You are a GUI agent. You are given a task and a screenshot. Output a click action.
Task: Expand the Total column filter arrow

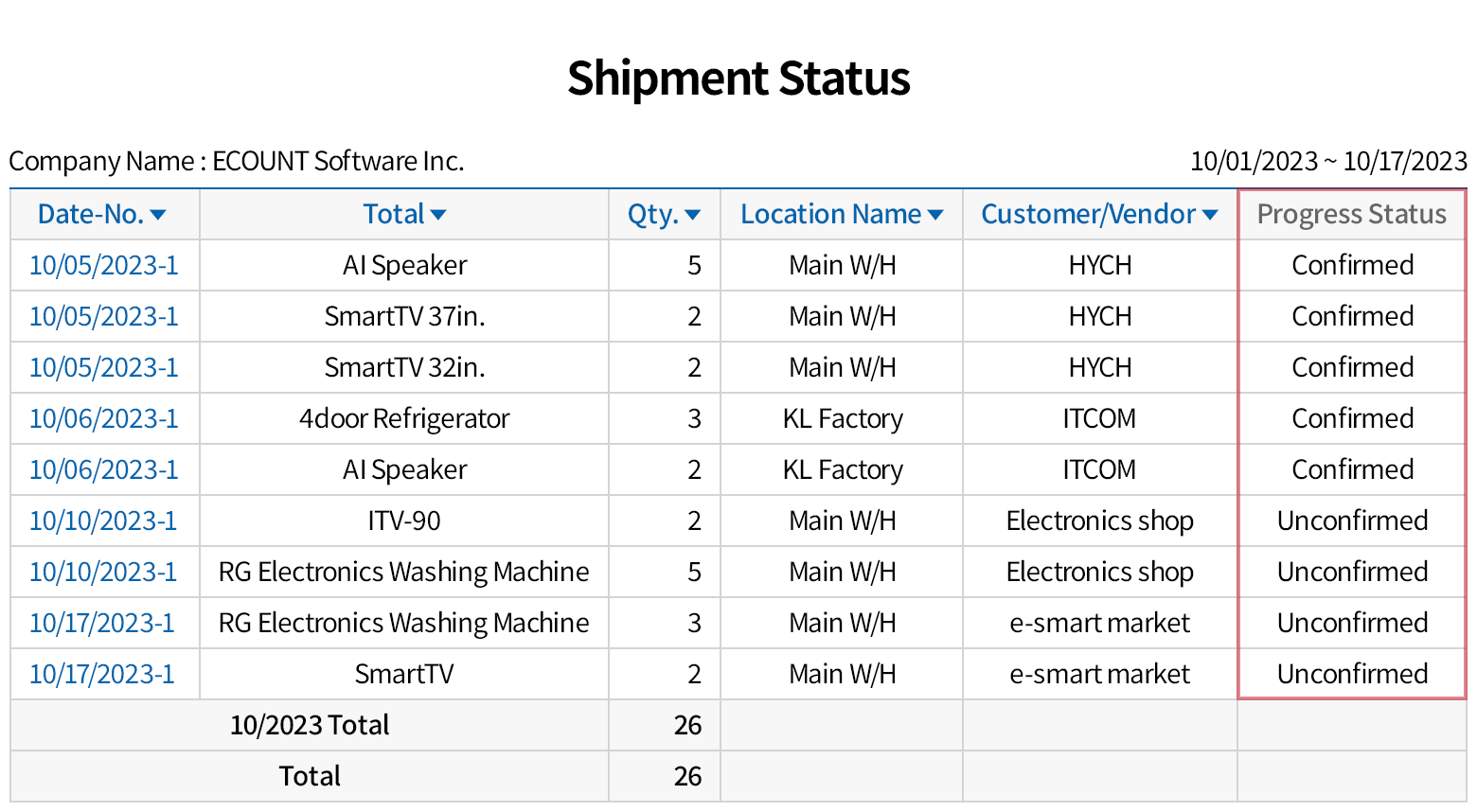pos(438,215)
